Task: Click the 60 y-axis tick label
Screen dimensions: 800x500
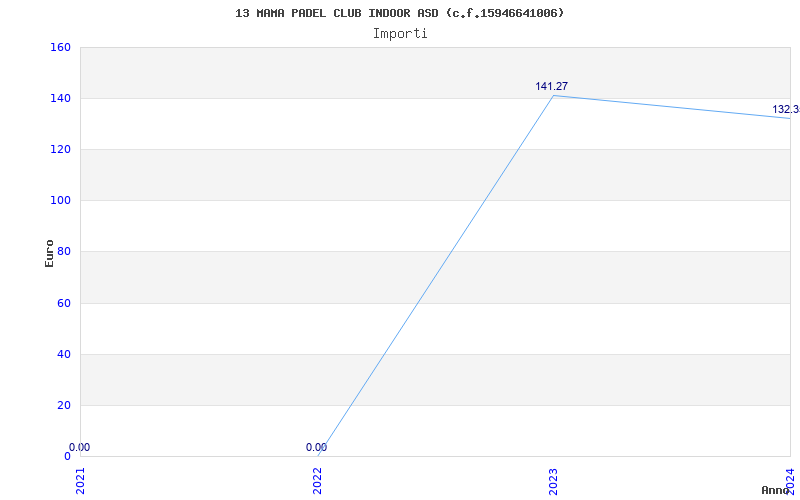Action: (63, 304)
